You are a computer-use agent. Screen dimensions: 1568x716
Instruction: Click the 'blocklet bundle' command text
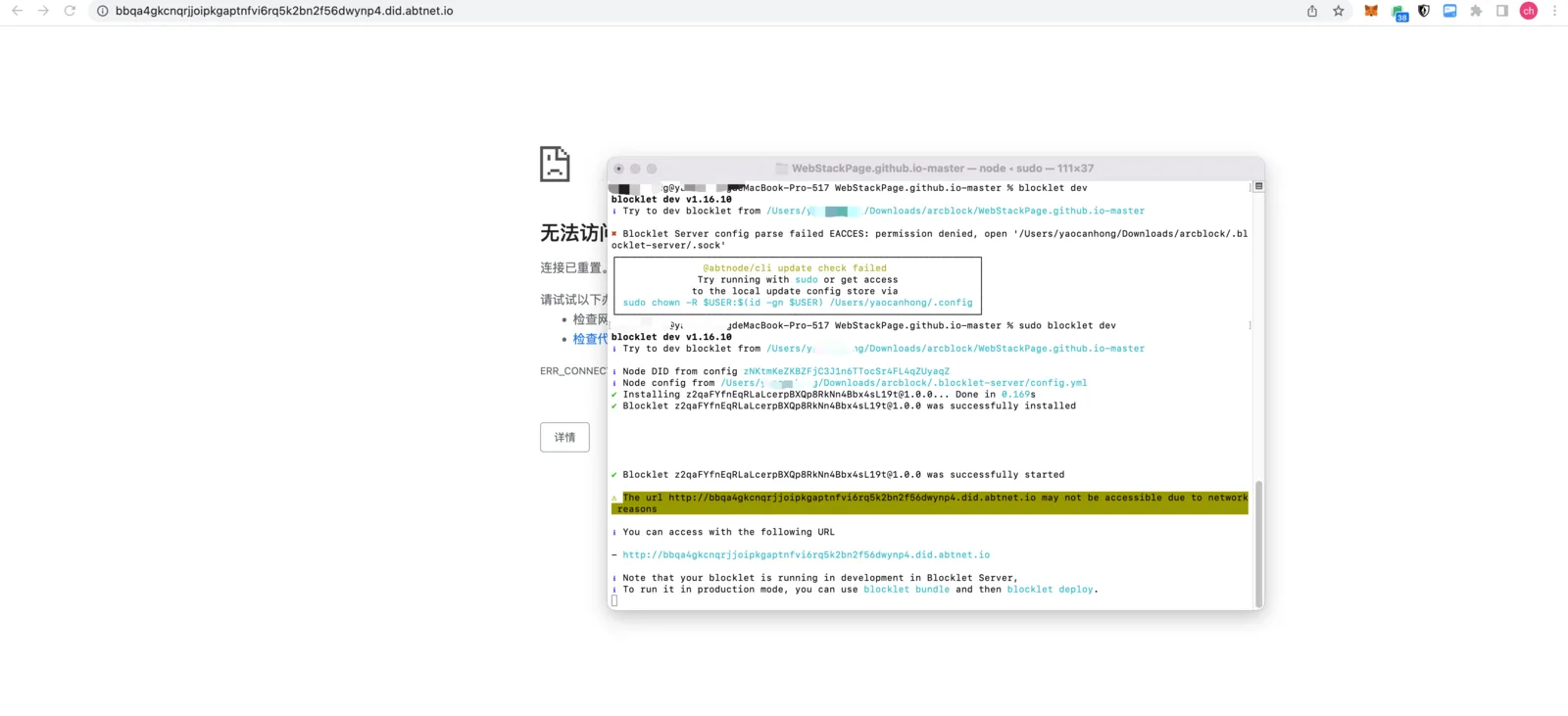[x=906, y=590]
